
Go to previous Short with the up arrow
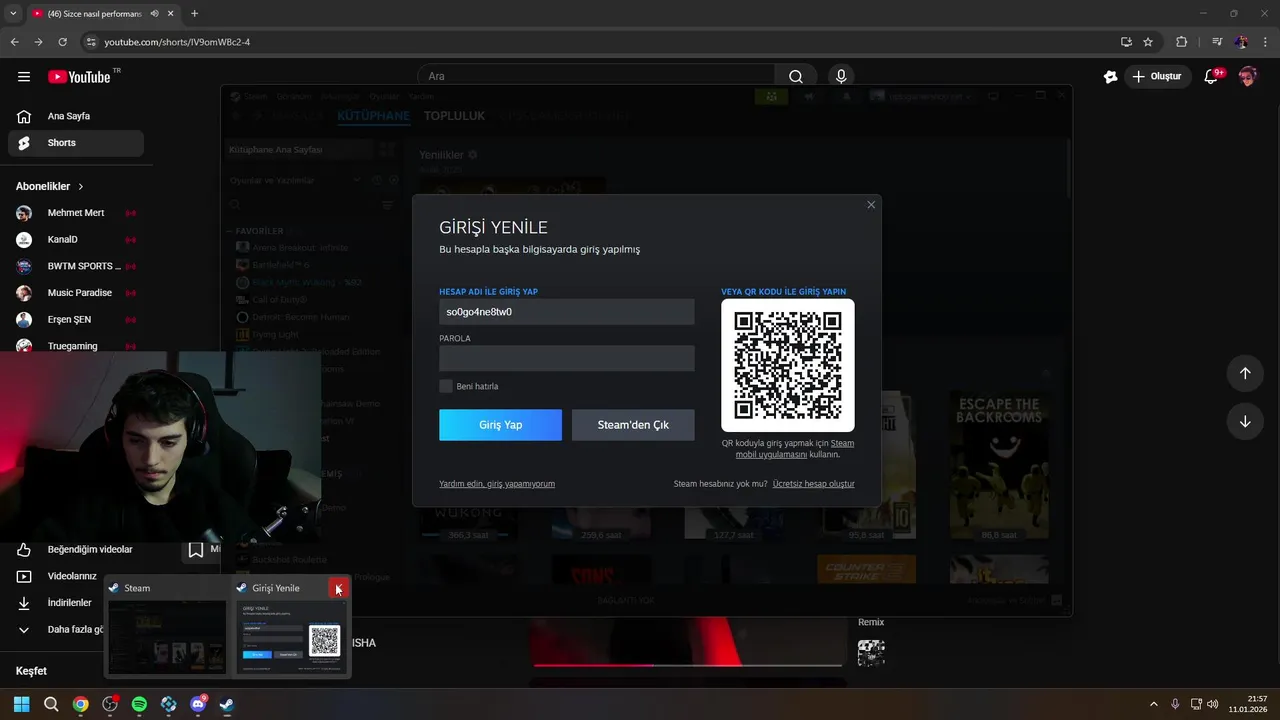point(1245,373)
